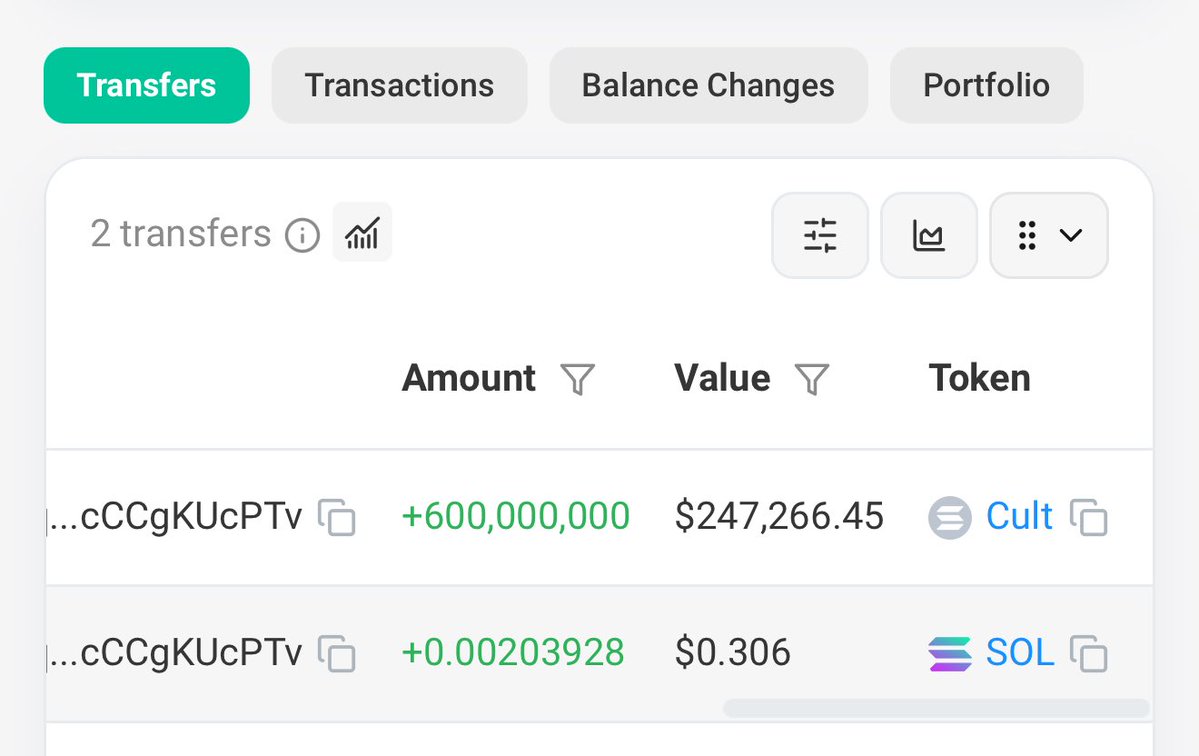
Task: Click the SOL token logo icon
Action: coord(950,654)
